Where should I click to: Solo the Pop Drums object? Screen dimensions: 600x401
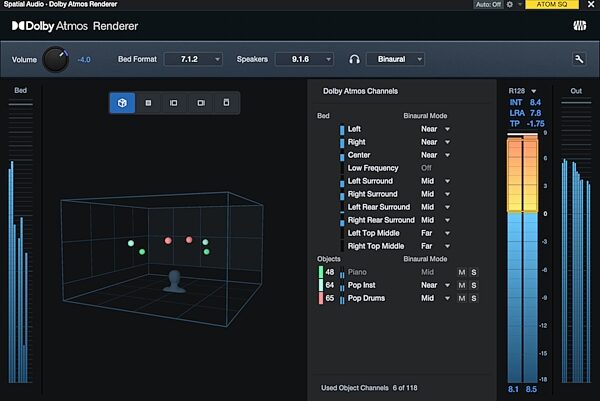(x=474, y=298)
